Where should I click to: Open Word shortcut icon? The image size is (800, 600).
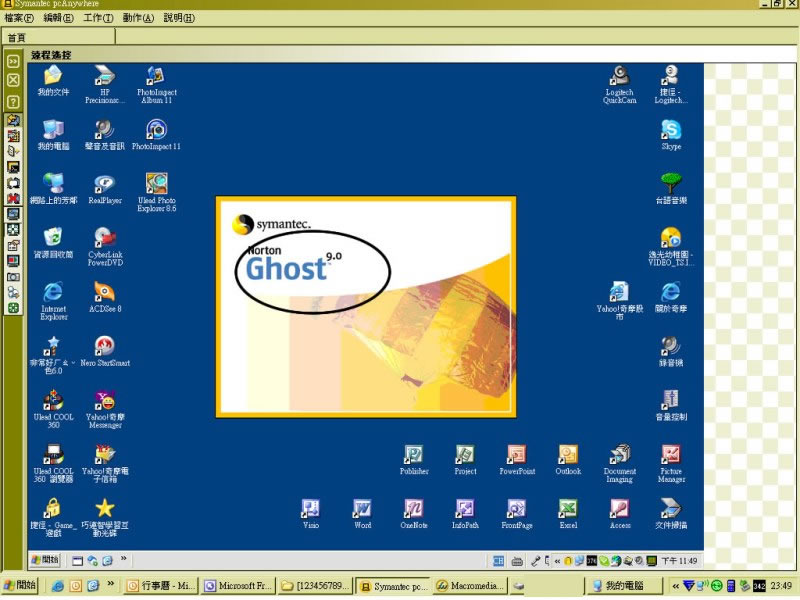coord(362,514)
